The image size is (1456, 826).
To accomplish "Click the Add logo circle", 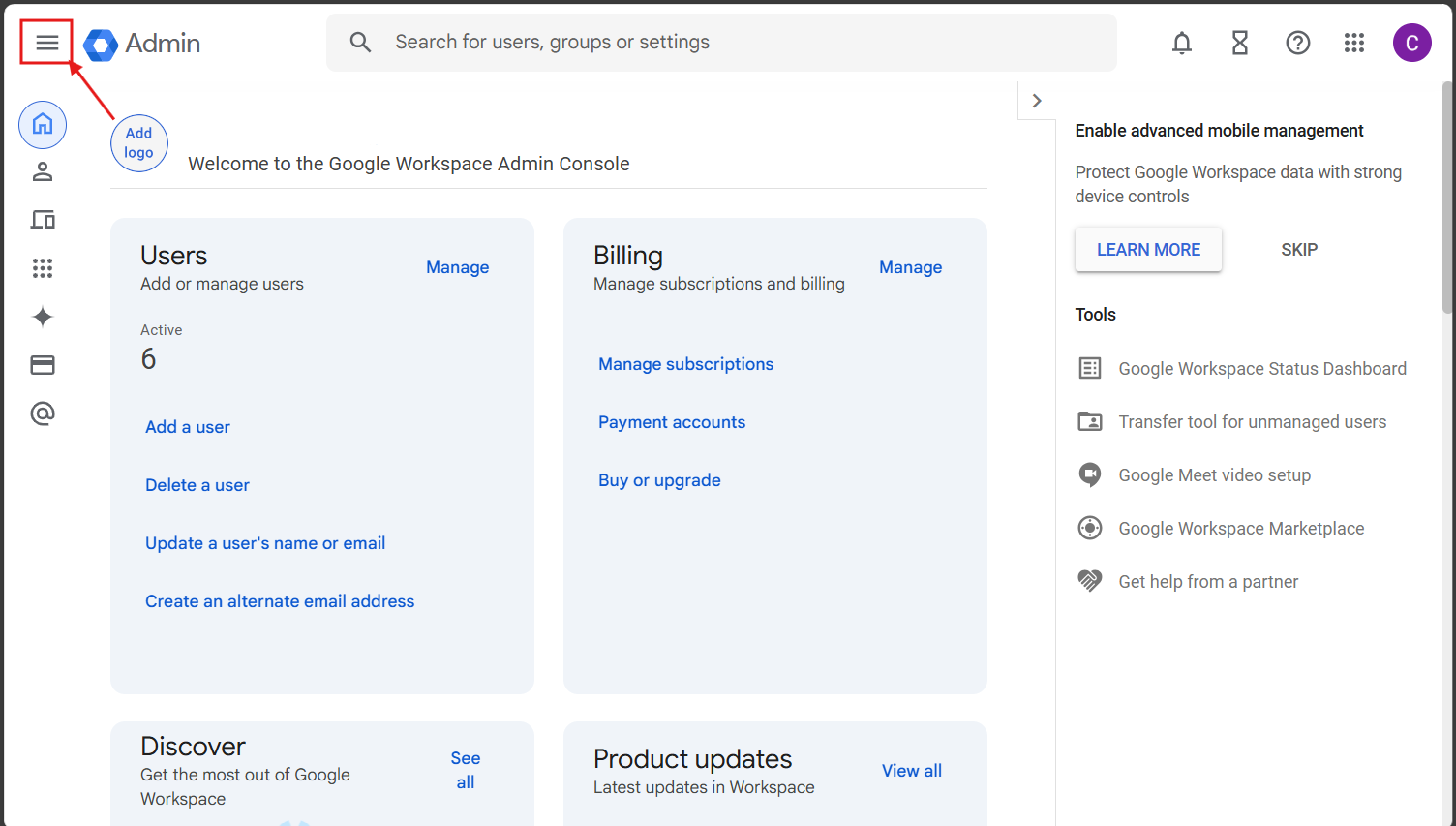I will coord(138,143).
